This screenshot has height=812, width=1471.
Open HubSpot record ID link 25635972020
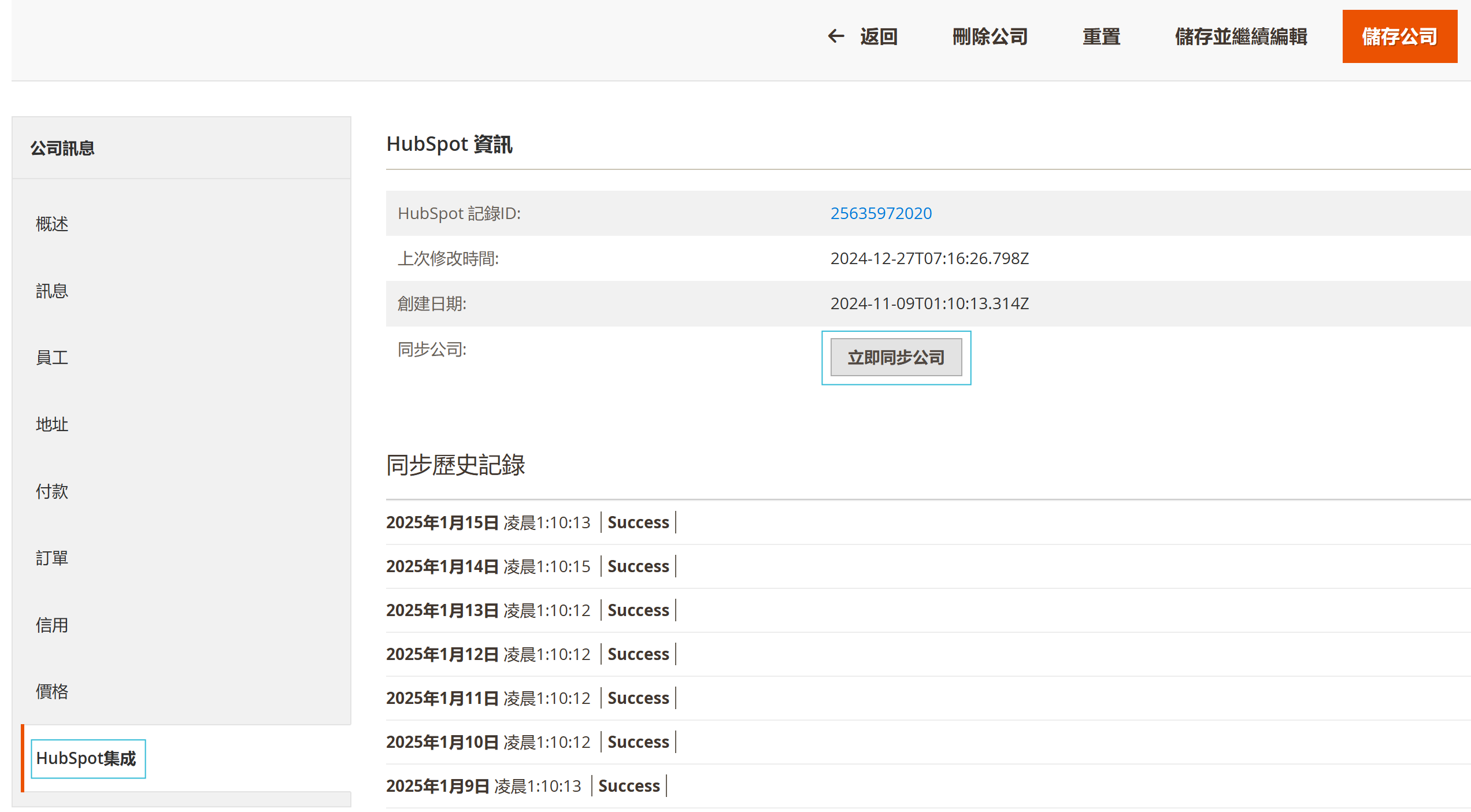click(x=881, y=213)
